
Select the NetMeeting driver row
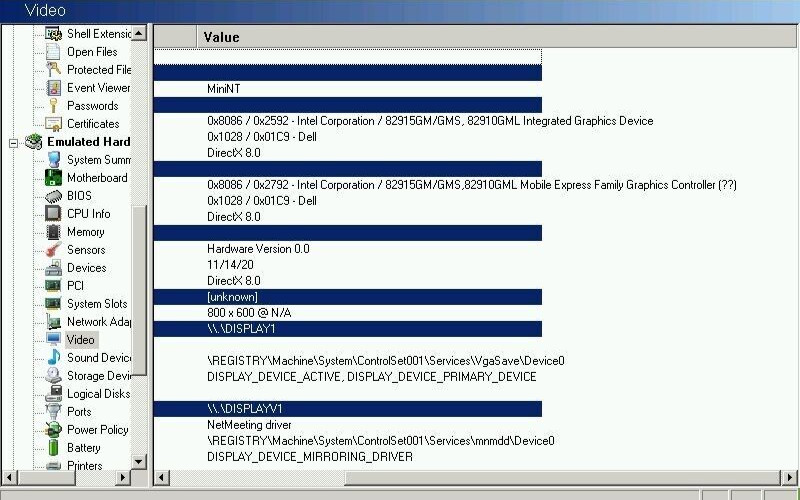347,424
